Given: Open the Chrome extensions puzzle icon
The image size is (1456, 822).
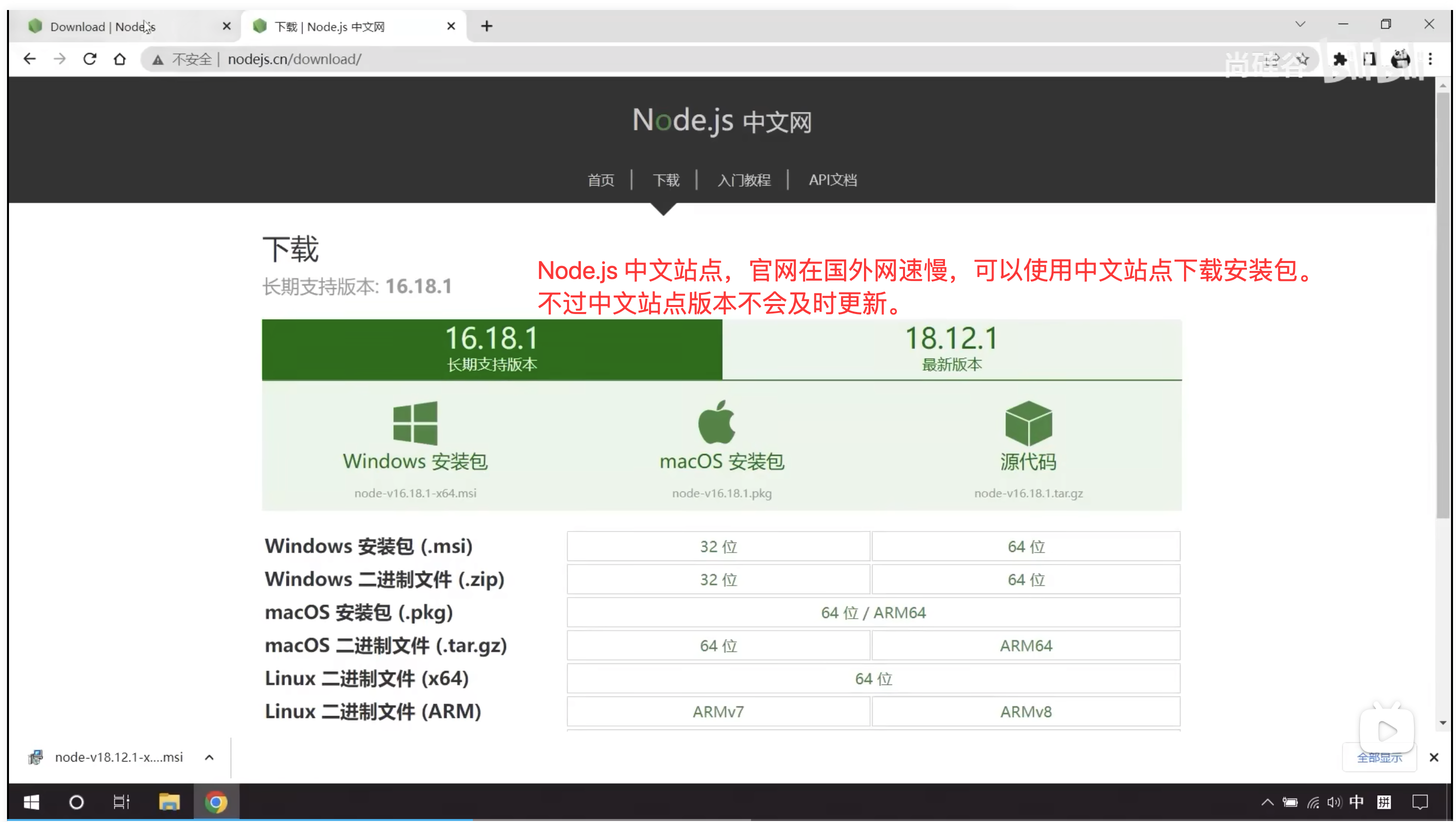Looking at the screenshot, I should point(1339,59).
